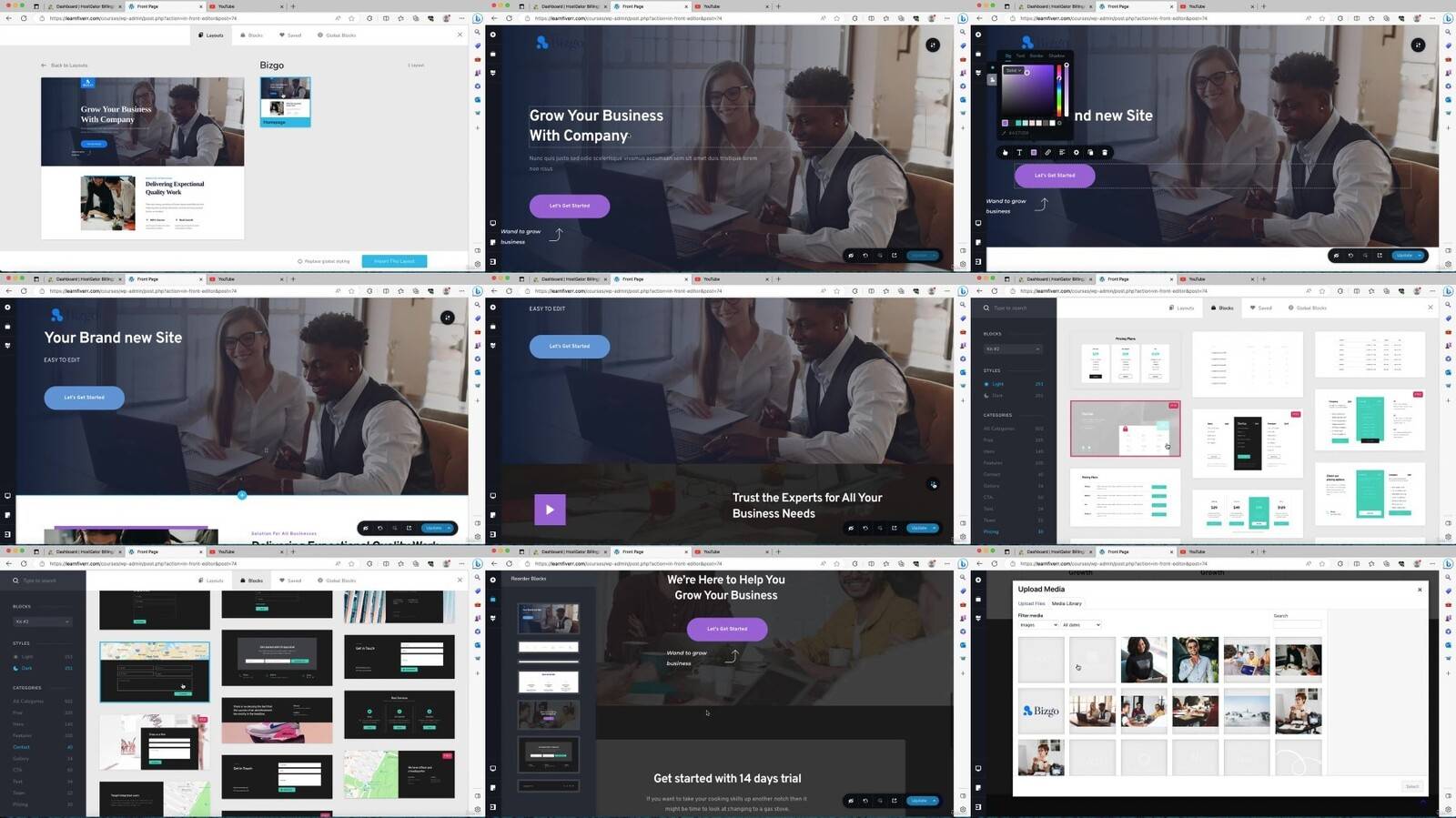This screenshot has height=818, width=1456.
Task: Open Solid fill type dropdown in top-right color picker
Action: [x=1013, y=70]
